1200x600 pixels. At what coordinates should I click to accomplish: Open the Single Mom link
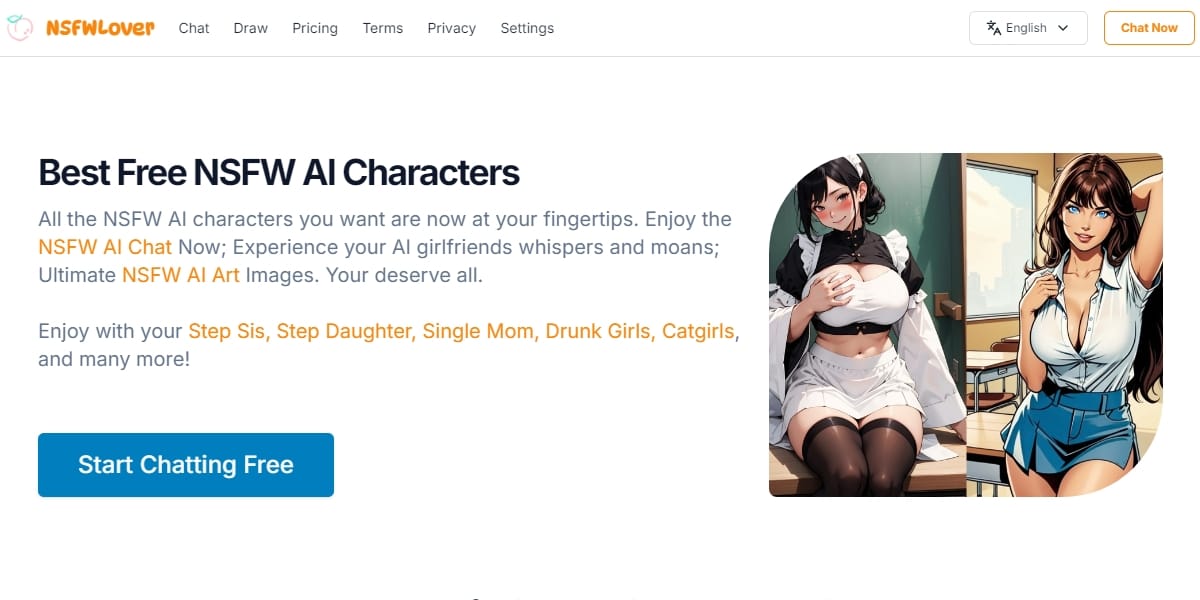(478, 330)
